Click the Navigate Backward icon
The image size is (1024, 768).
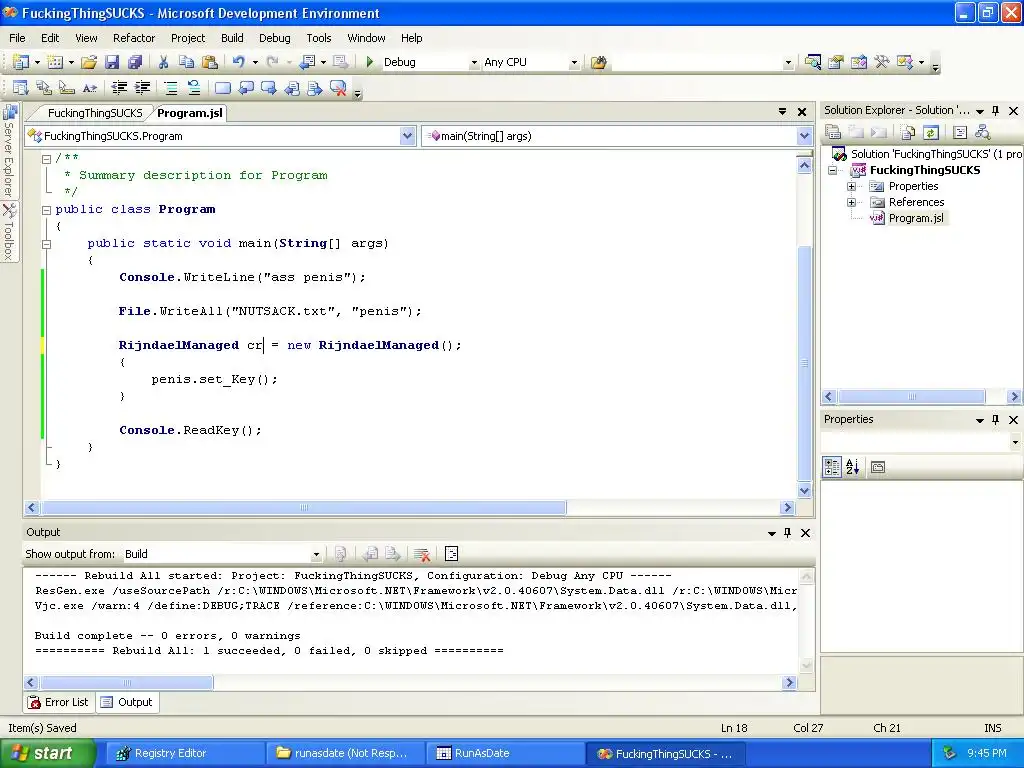click(307, 62)
